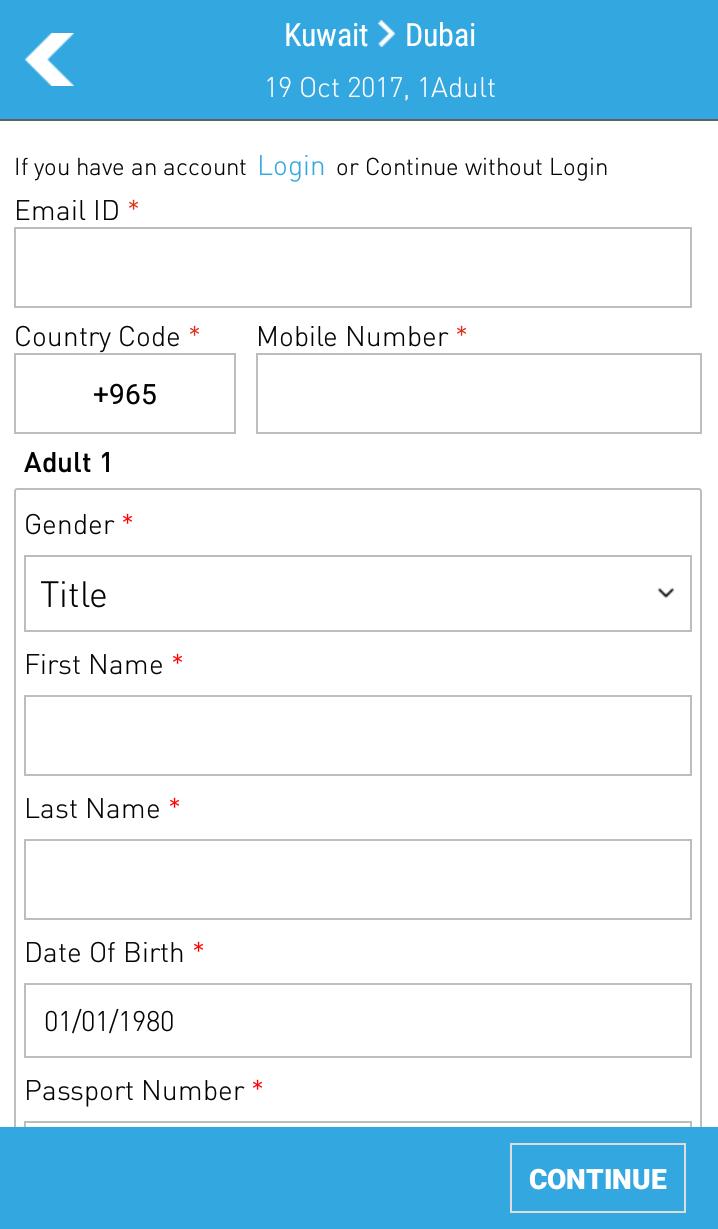This screenshot has width=718, height=1229.
Task: Click the First Name text box
Action: (358, 735)
